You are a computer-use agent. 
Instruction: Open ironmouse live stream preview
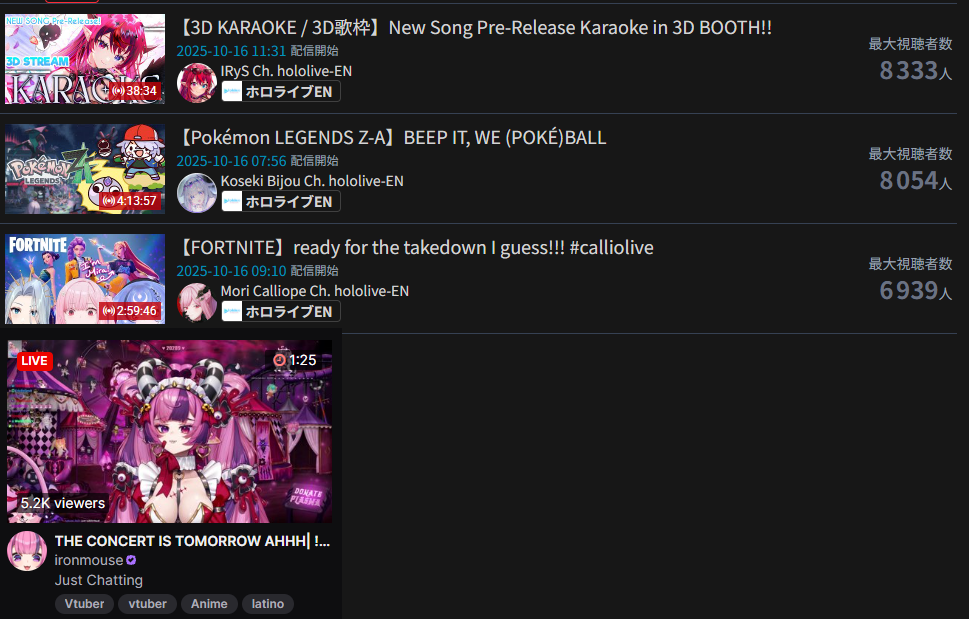click(x=170, y=431)
